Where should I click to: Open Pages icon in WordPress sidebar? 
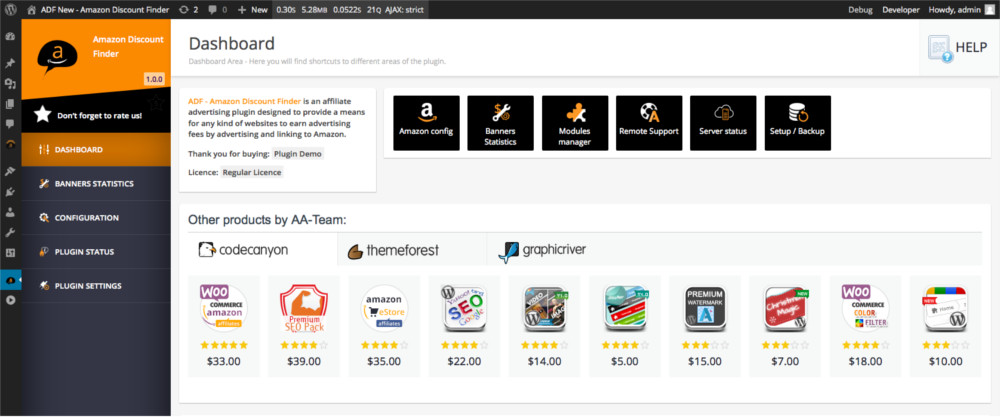(x=10, y=104)
